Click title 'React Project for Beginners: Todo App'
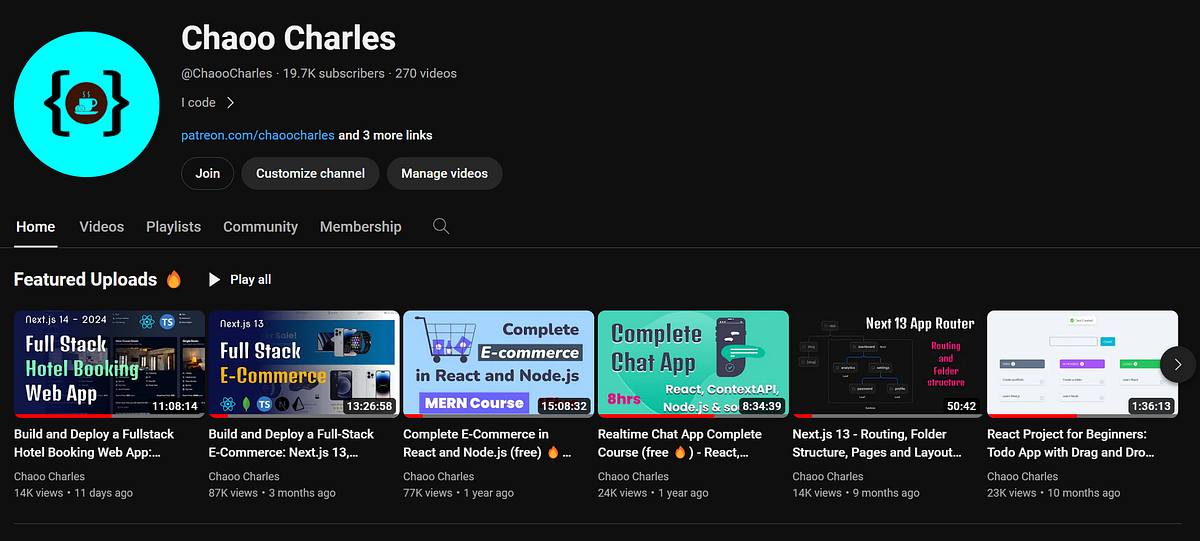This screenshot has height=541, width=1200. click(1071, 443)
